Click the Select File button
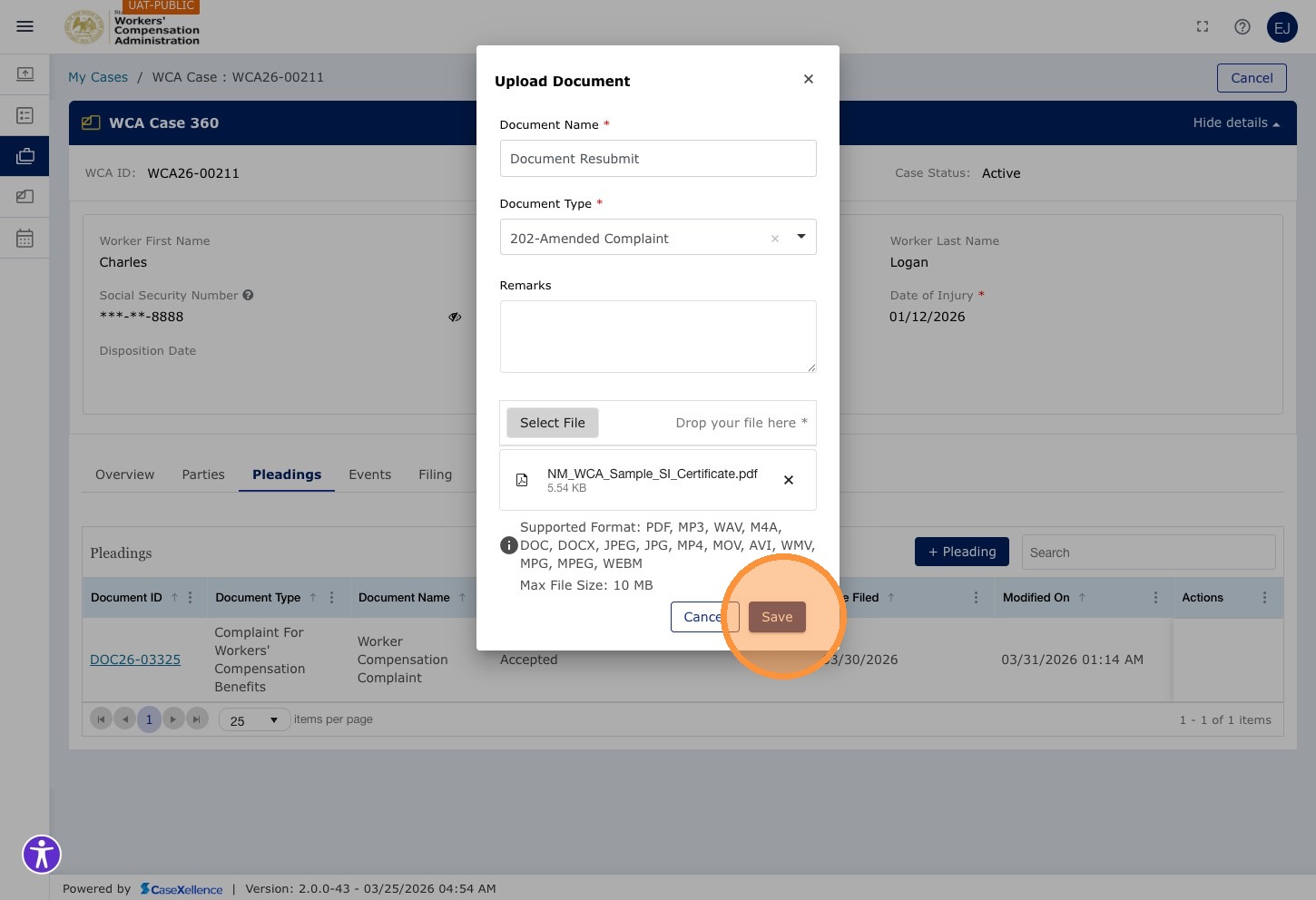This screenshot has height=900, width=1316. pyautogui.click(x=553, y=423)
